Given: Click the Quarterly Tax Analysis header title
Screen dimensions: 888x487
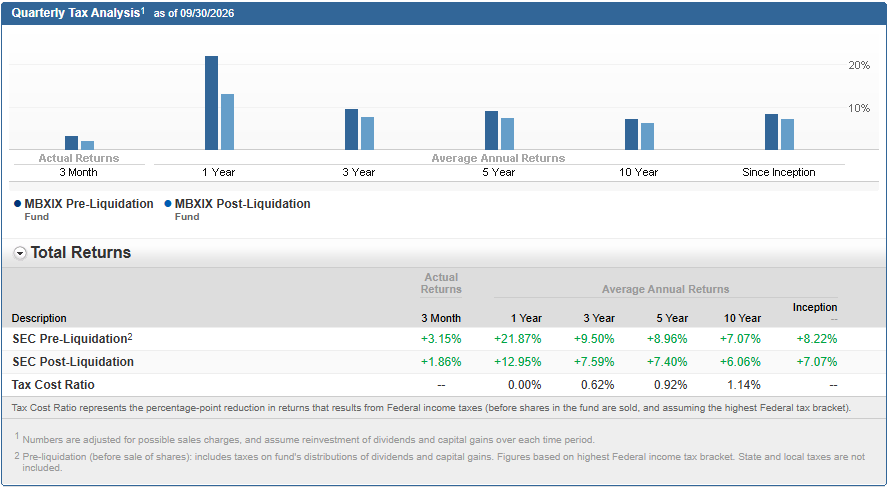Looking at the screenshot, I should tap(76, 13).
